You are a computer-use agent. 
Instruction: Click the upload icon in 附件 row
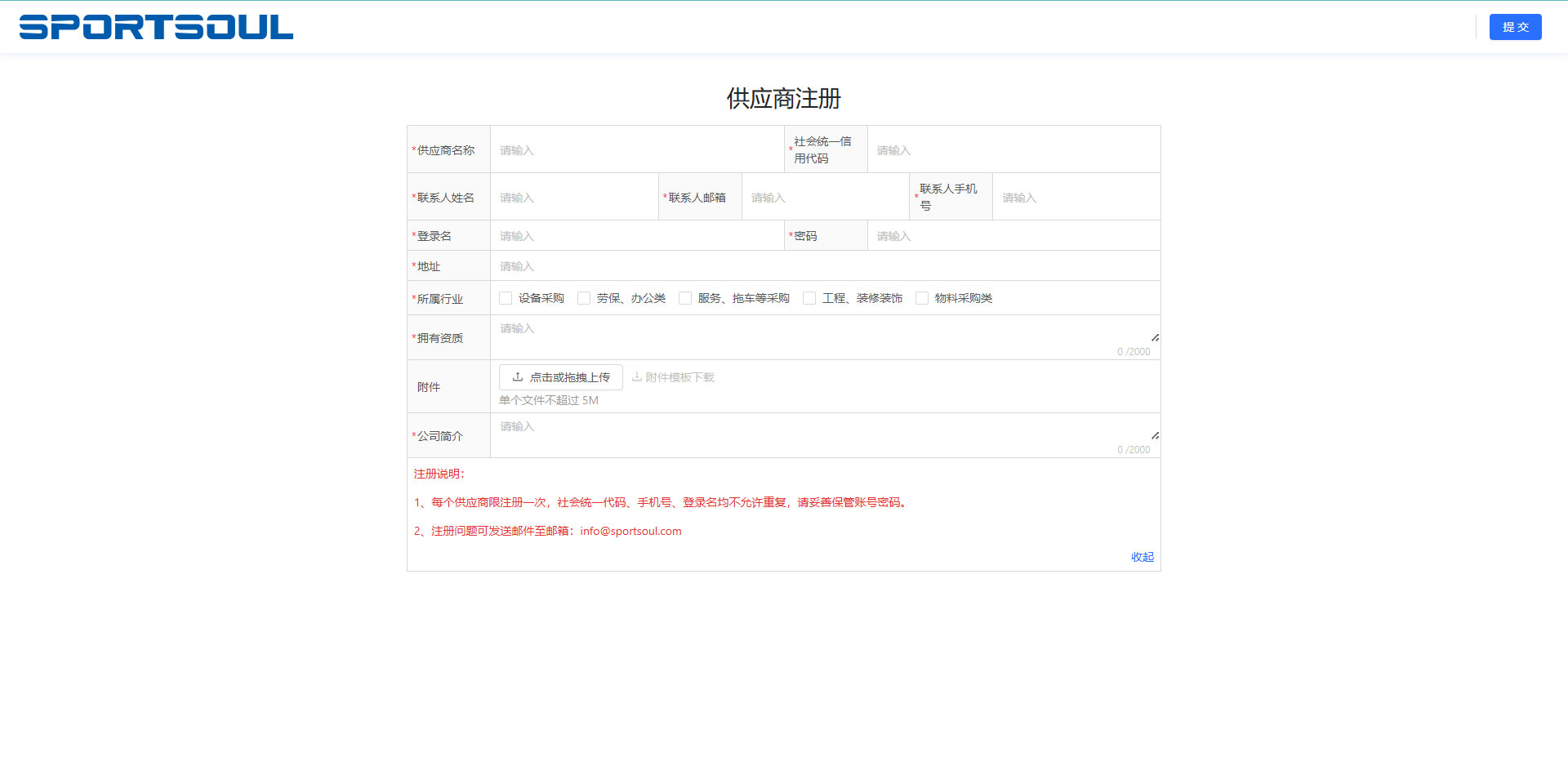coord(517,376)
